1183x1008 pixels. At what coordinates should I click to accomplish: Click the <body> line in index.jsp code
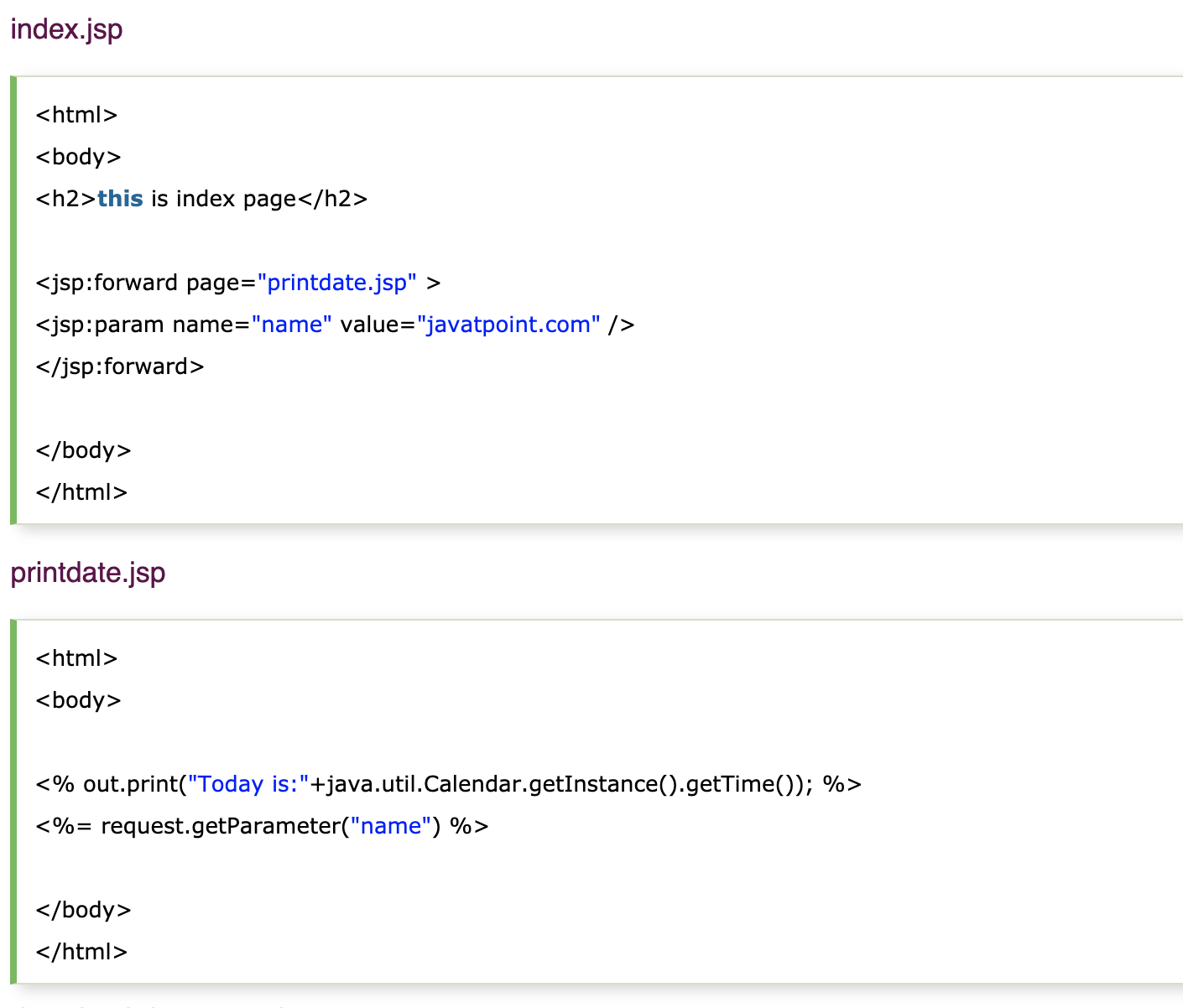pos(79,157)
